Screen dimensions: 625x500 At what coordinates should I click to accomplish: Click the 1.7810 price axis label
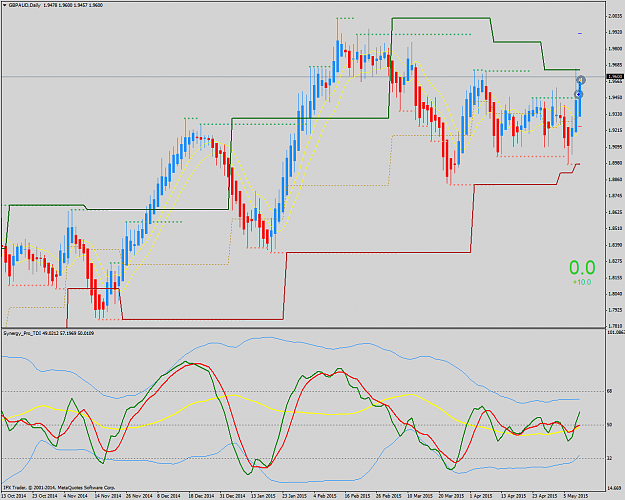615,326
